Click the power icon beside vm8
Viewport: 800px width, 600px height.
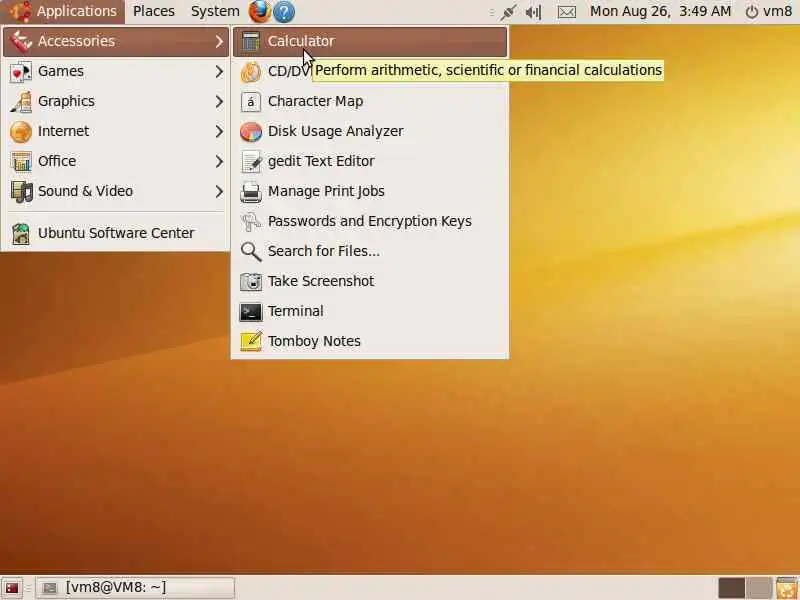coord(752,12)
